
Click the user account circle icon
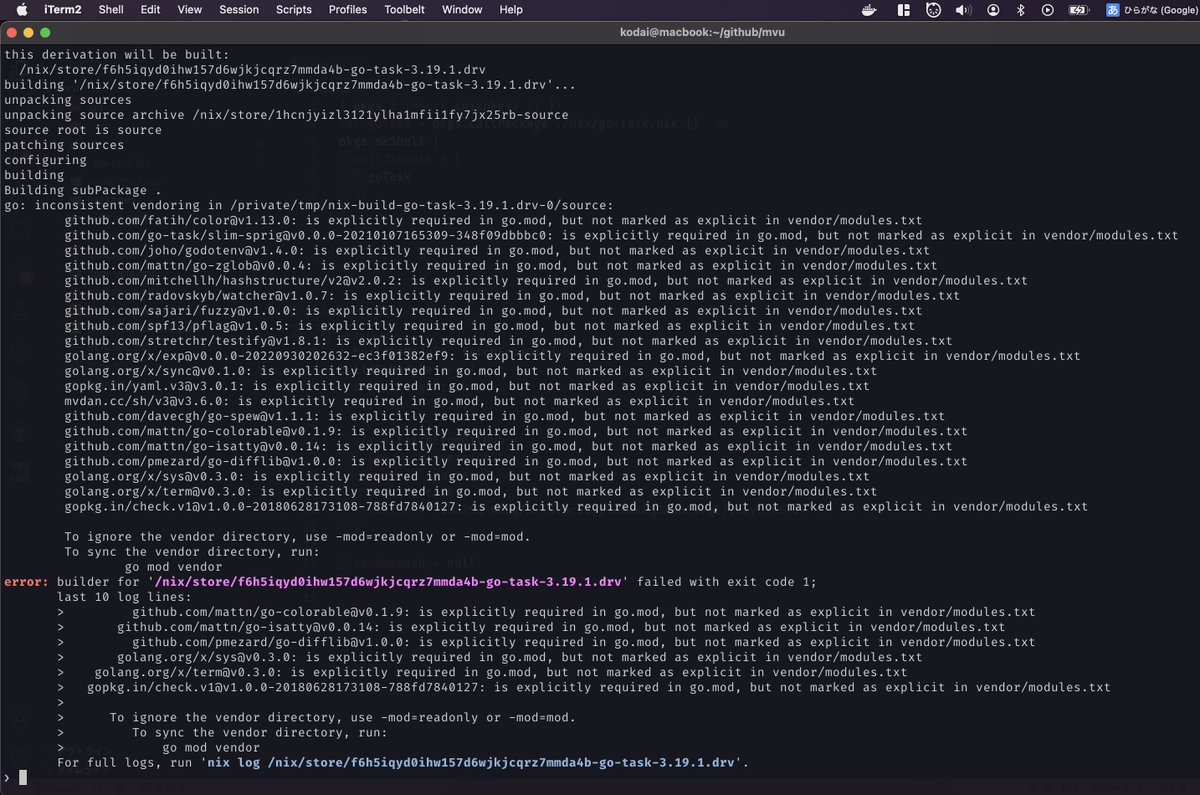[993, 10]
